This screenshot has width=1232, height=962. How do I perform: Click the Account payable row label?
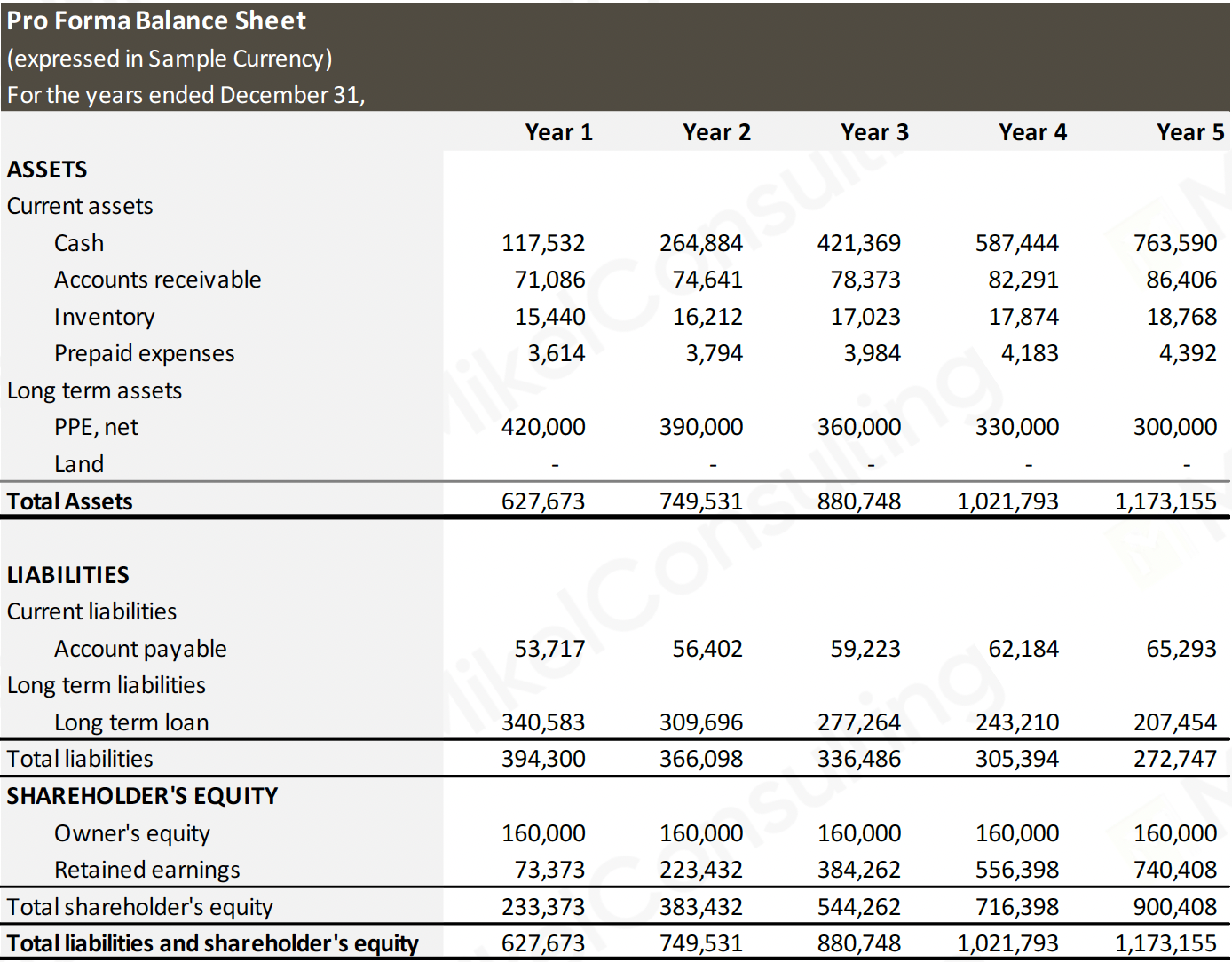(140, 649)
